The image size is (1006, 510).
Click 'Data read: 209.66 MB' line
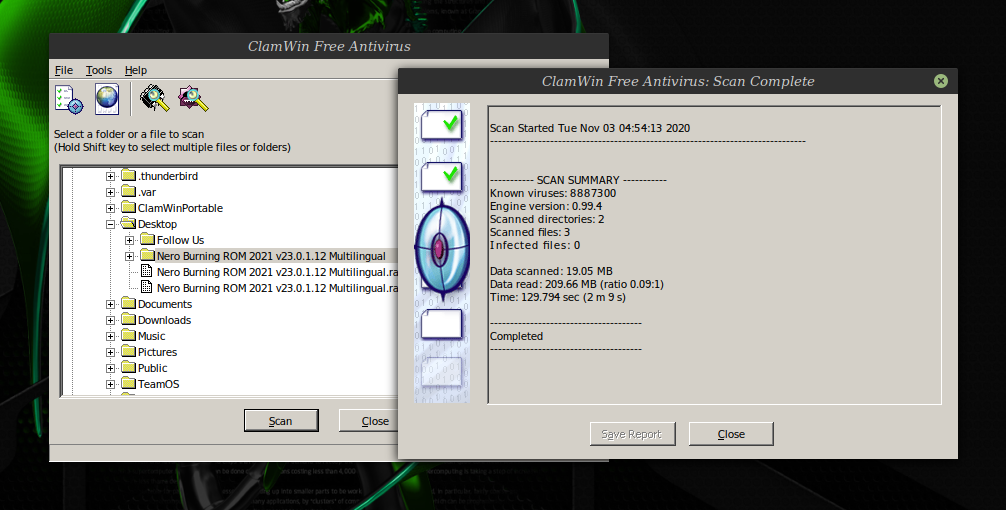click(576, 284)
